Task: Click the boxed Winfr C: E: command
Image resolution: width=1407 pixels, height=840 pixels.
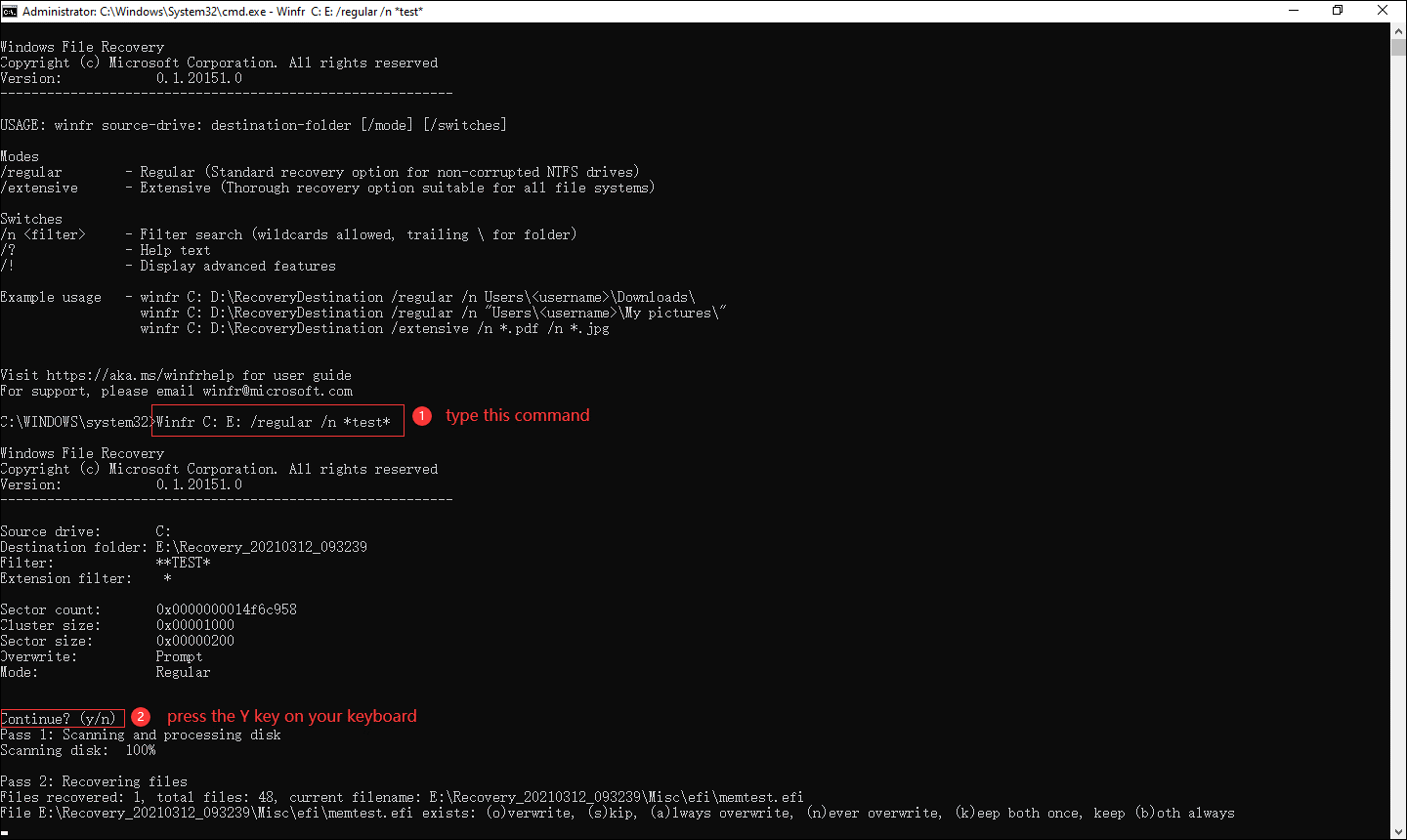Action: click(277, 422)
